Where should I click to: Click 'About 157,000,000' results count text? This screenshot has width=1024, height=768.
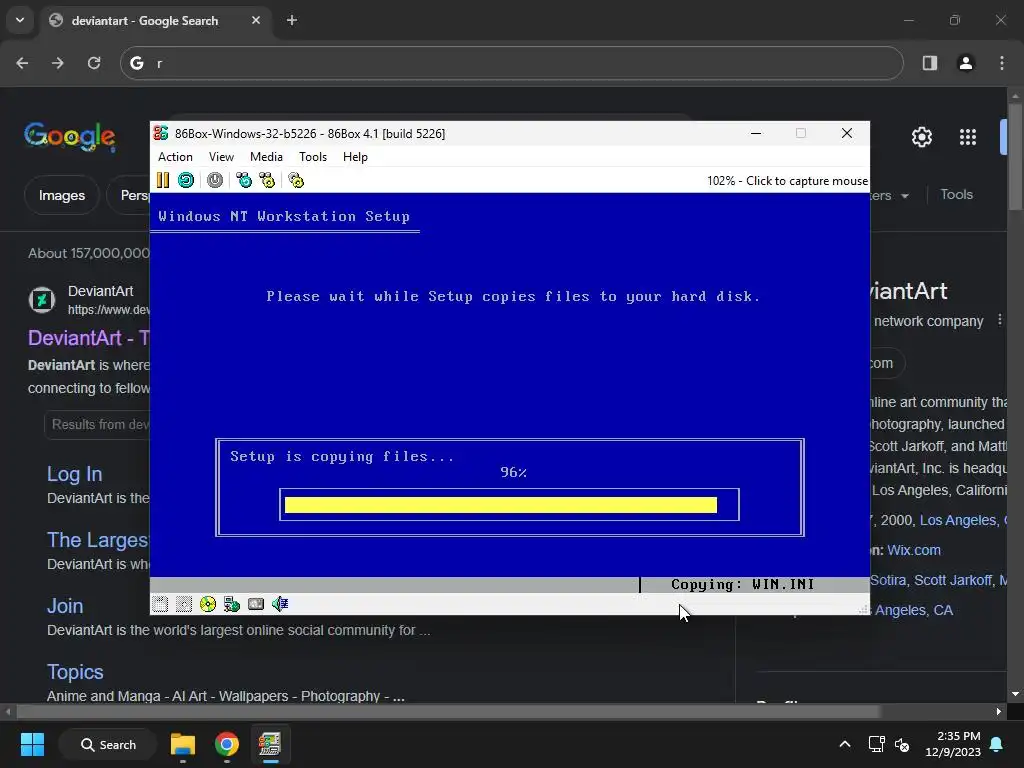[x=89, y=253]
